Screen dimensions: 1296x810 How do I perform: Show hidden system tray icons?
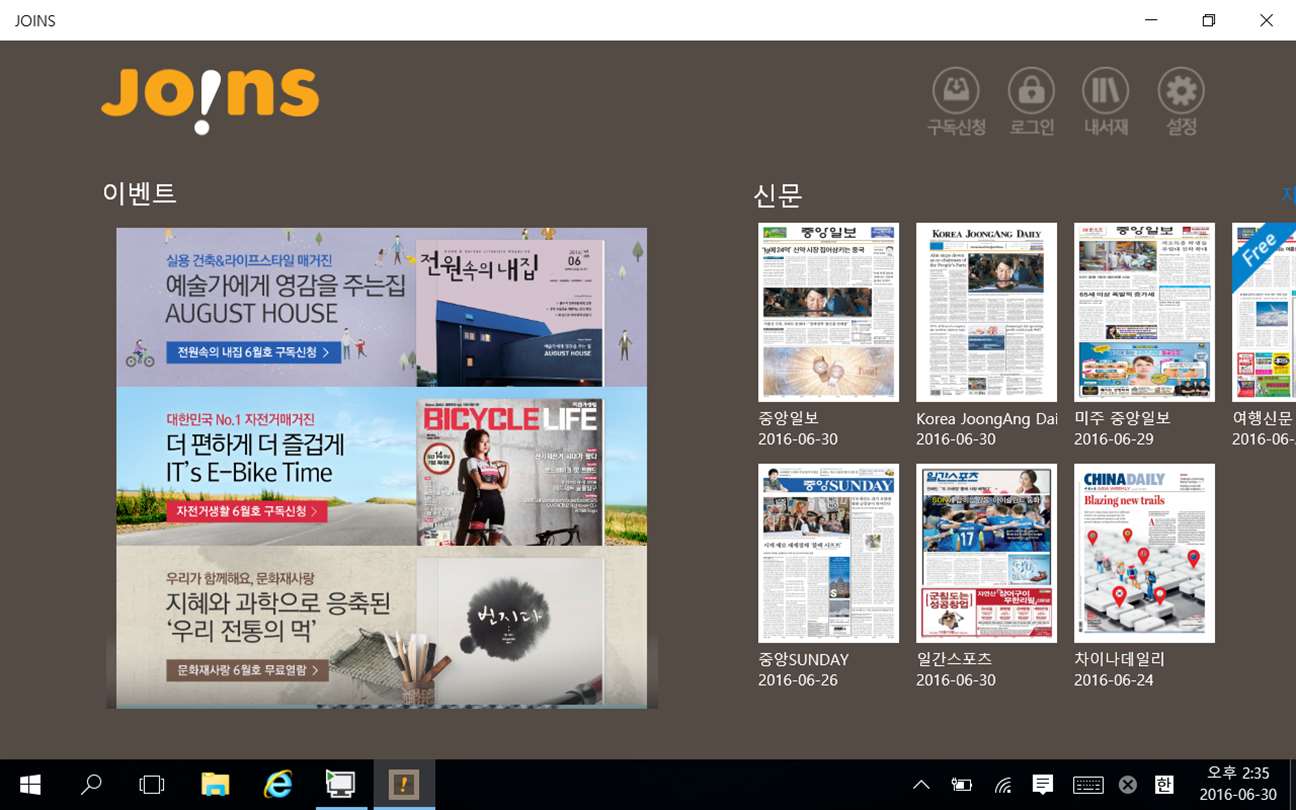point(921,785)
